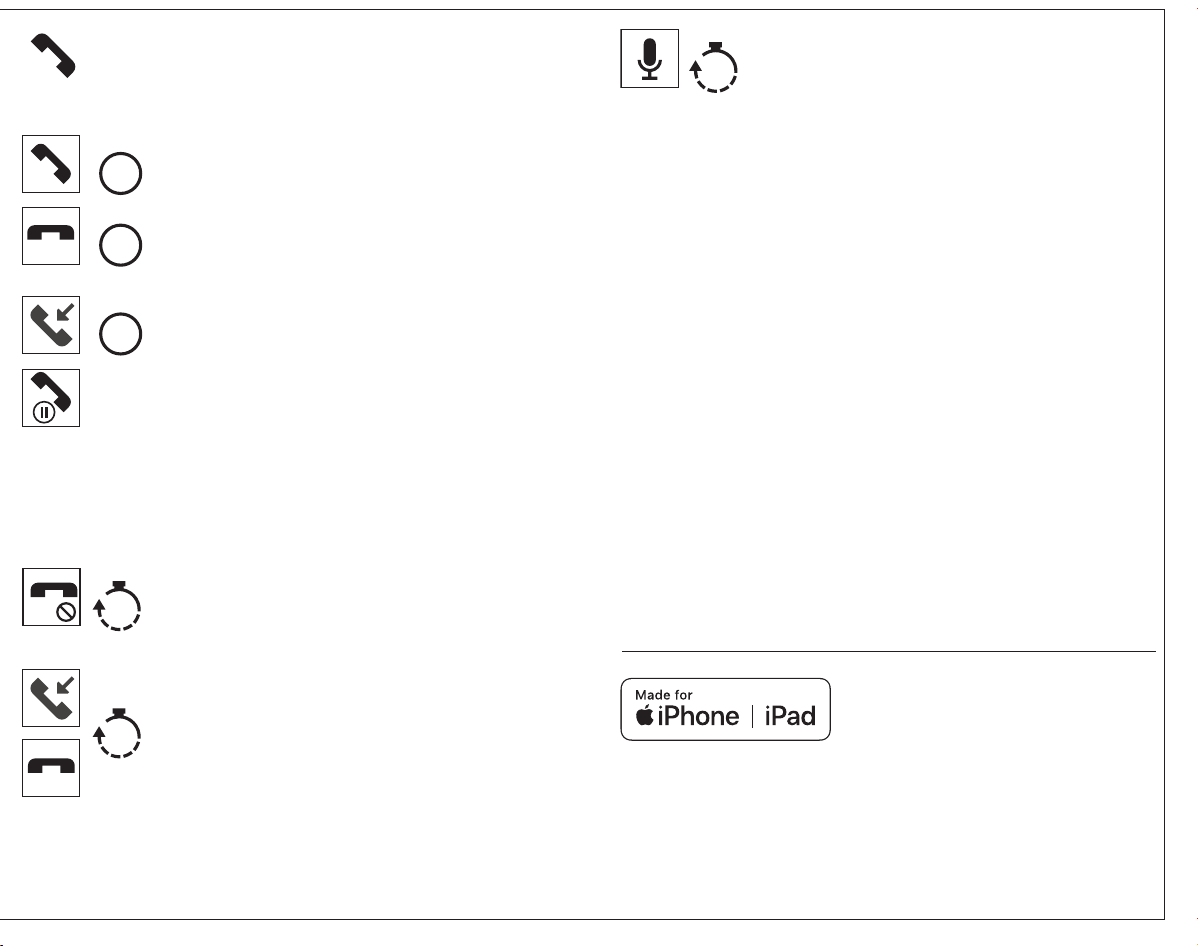
Task: Select the boxed answer-call handset icon
Action: pos(51,164)
